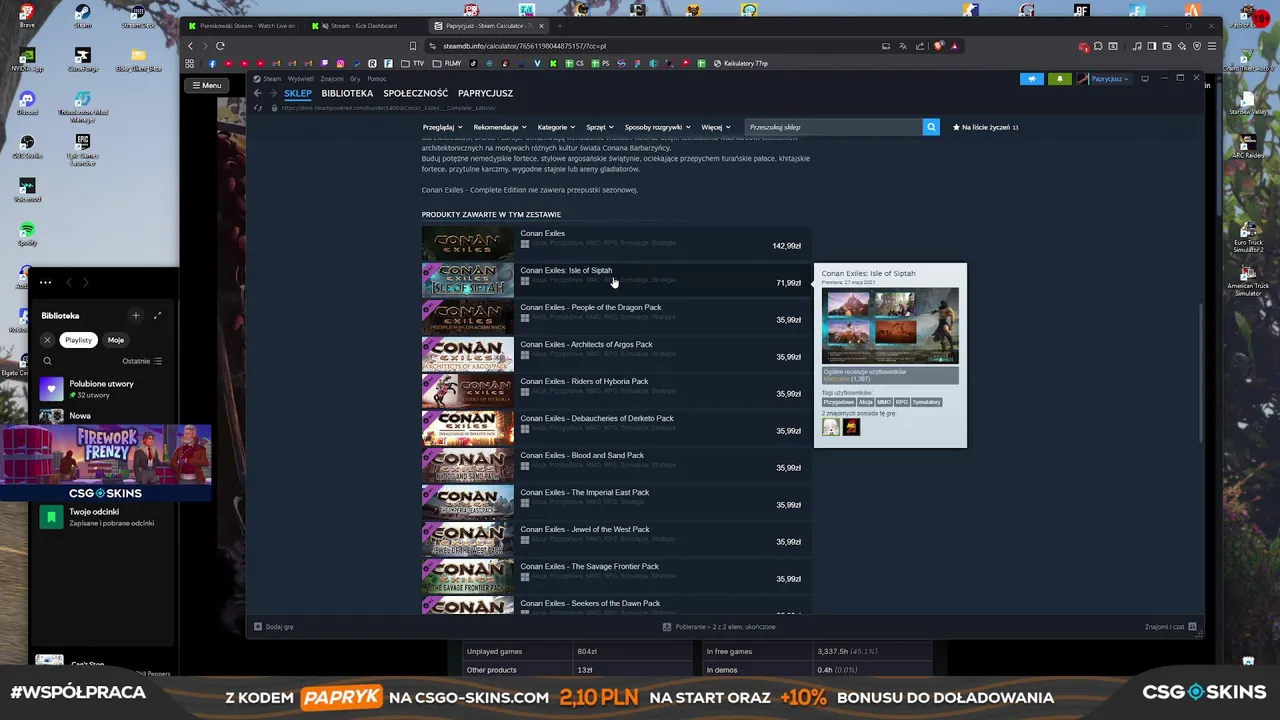The image size is (1280, 720).
Task: Open the Znajomi menu
Action: [332, 79]
